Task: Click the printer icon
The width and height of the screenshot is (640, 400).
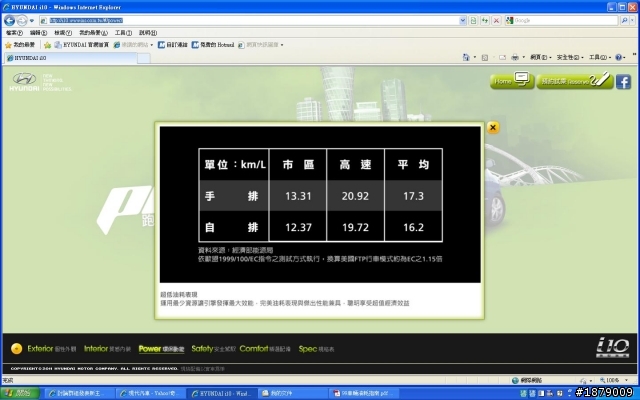Action: 515,58
